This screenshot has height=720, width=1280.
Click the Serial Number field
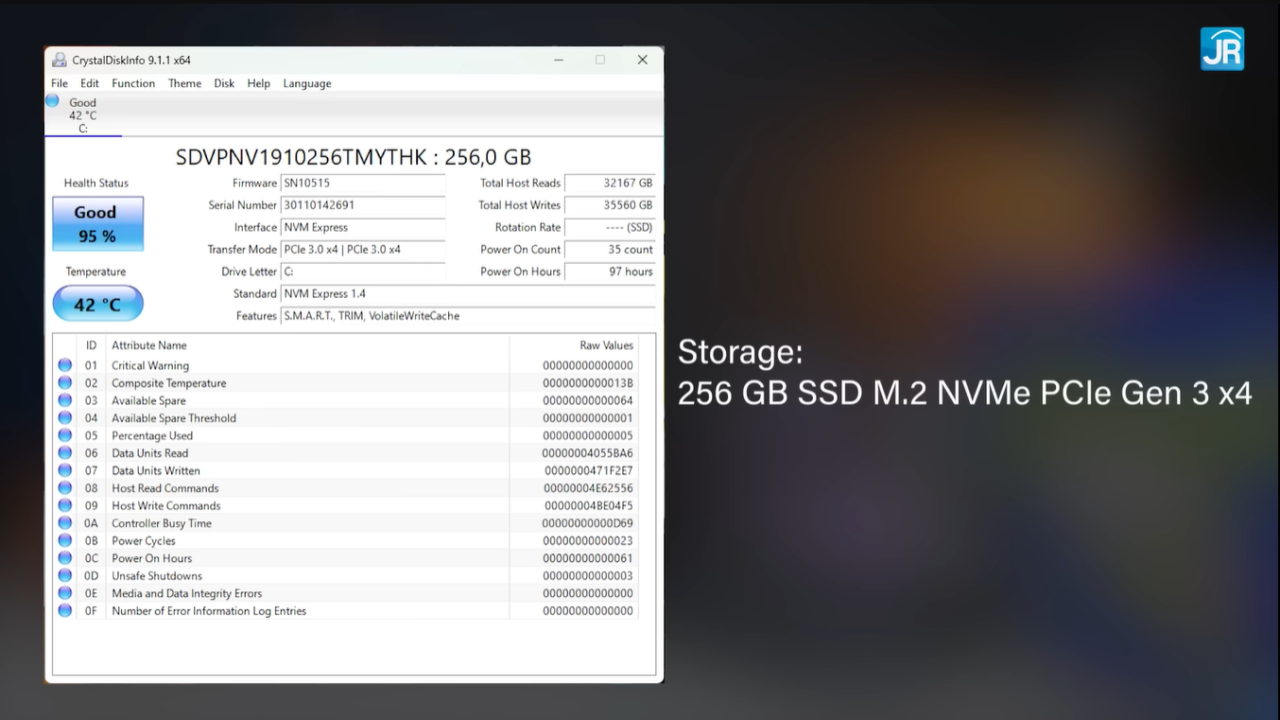pos(363,205)
